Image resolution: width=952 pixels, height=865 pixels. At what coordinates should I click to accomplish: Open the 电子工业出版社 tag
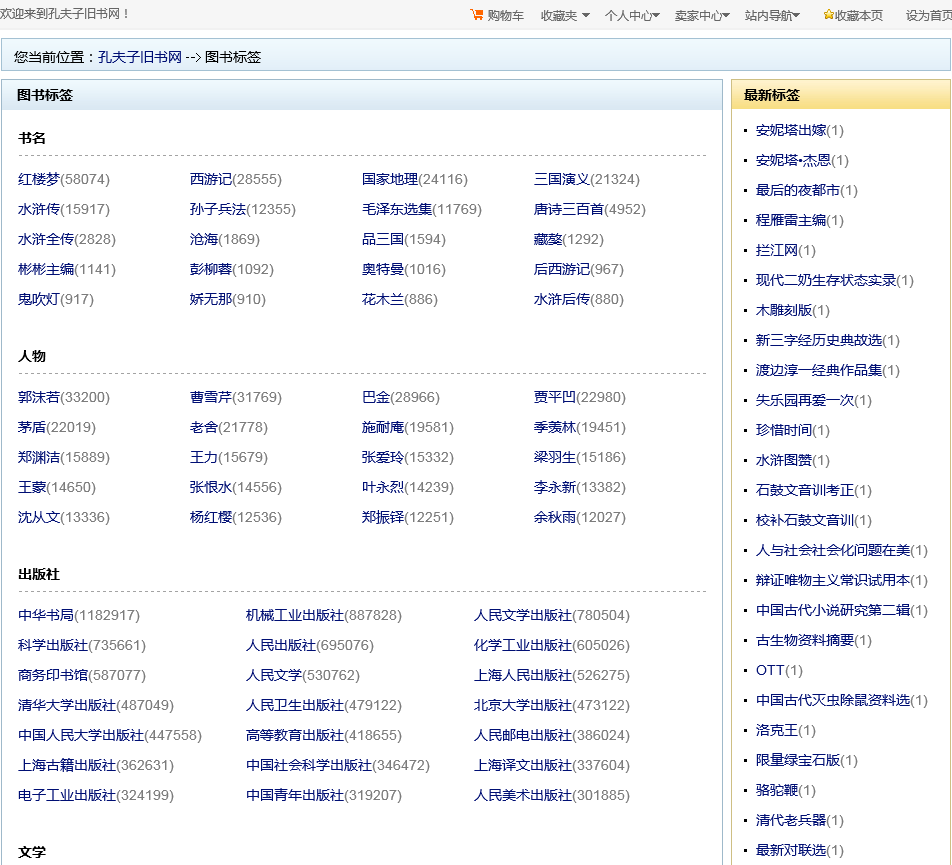click(x=67, y=795)
